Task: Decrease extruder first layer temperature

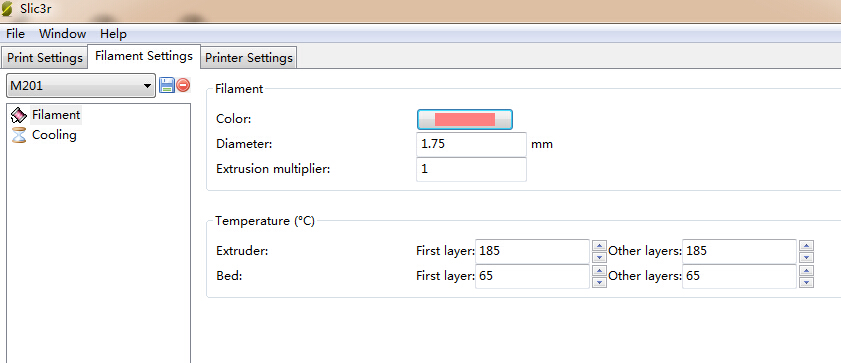Action: pos(599,257)
